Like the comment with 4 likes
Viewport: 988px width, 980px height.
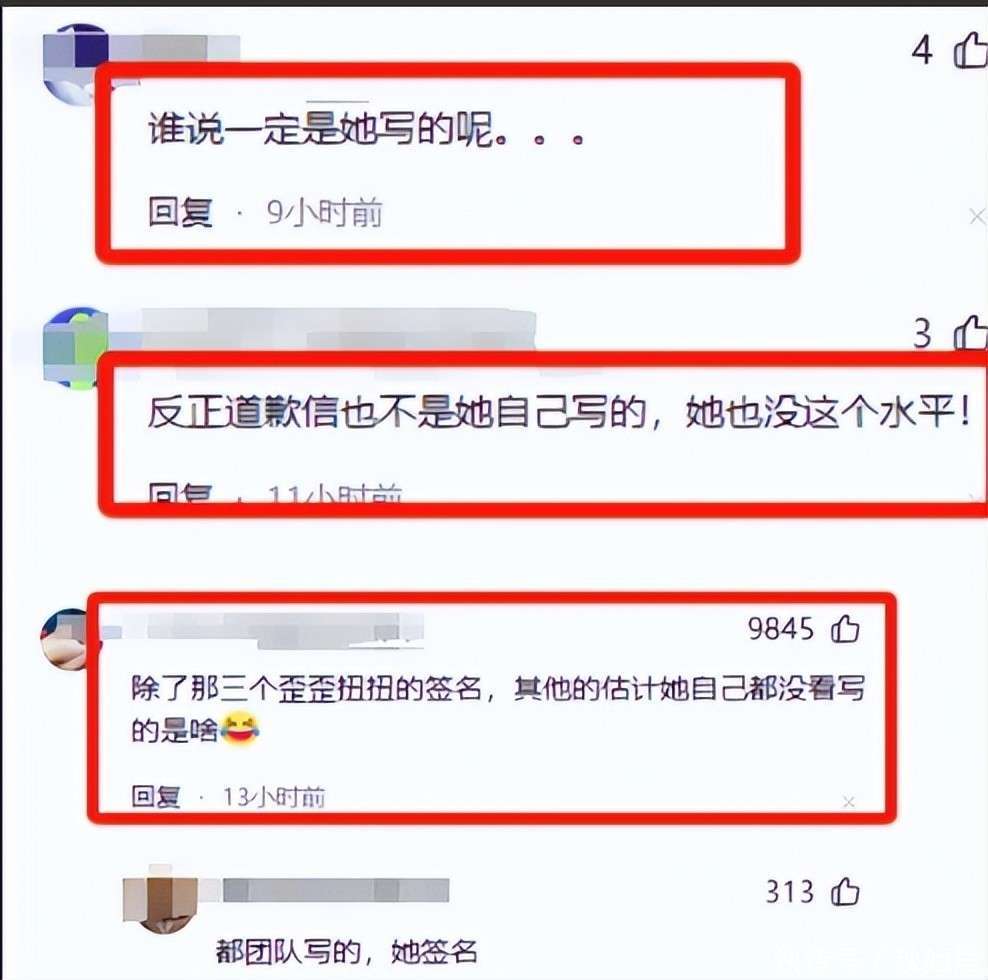(x=970, y=50)
